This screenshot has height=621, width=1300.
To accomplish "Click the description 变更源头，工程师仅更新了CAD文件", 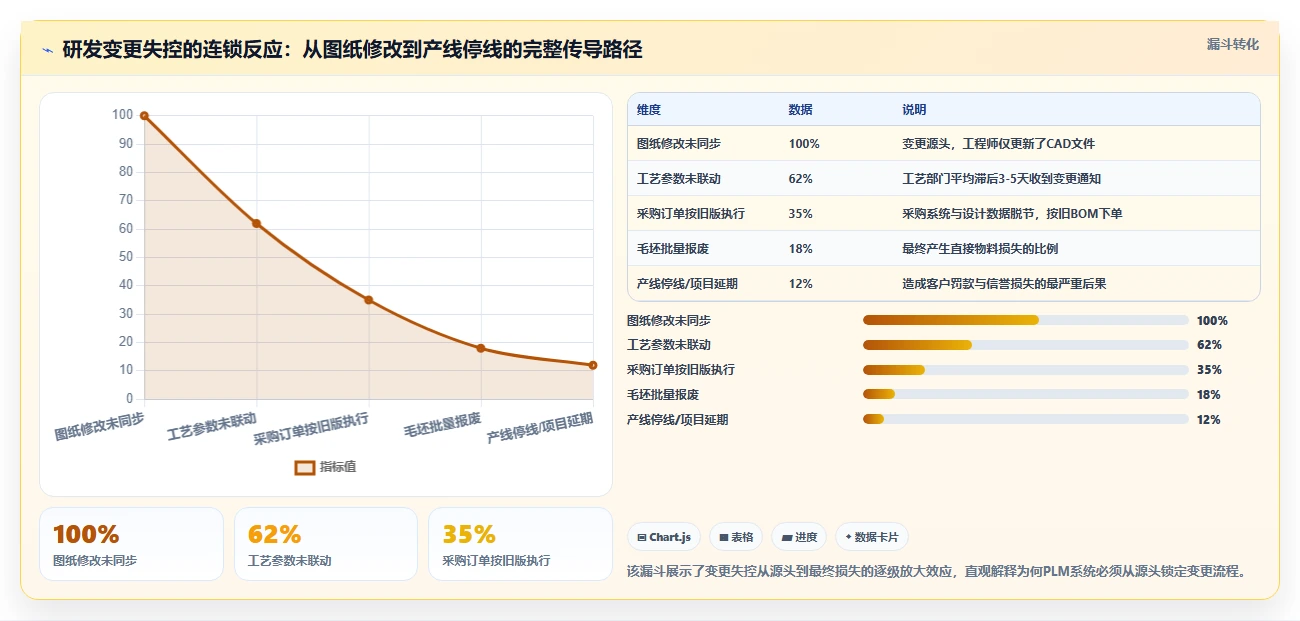I will [x=998, y=144].
